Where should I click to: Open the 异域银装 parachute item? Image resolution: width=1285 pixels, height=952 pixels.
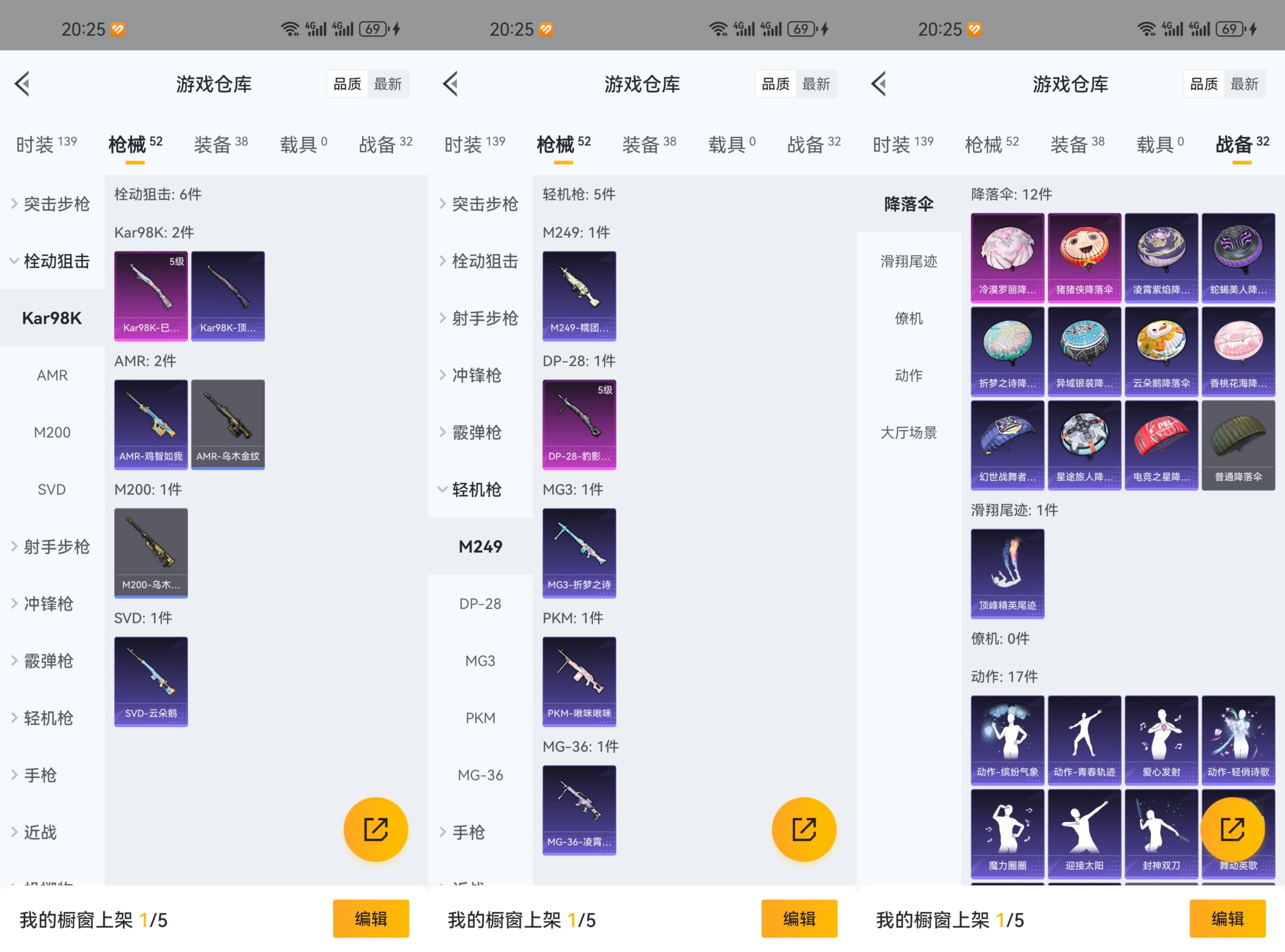[1085, 352]
